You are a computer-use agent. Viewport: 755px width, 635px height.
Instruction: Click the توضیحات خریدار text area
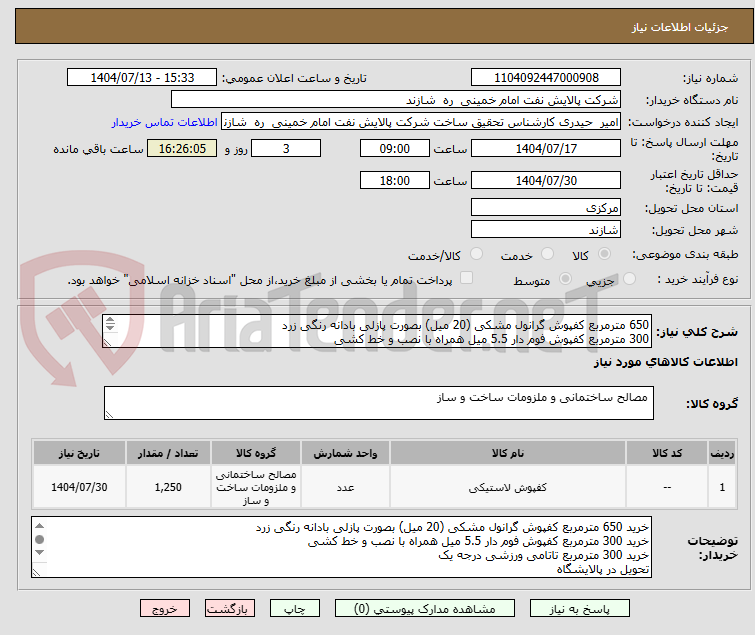click(341, 547)
